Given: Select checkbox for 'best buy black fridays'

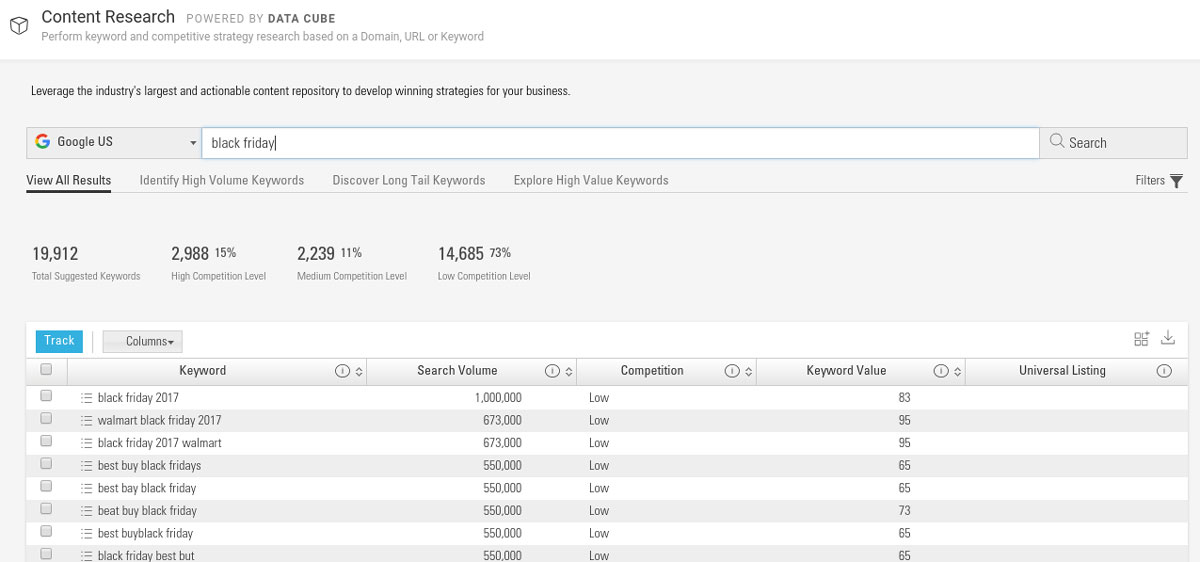Looking at the screenshot, I should [46, 464].
